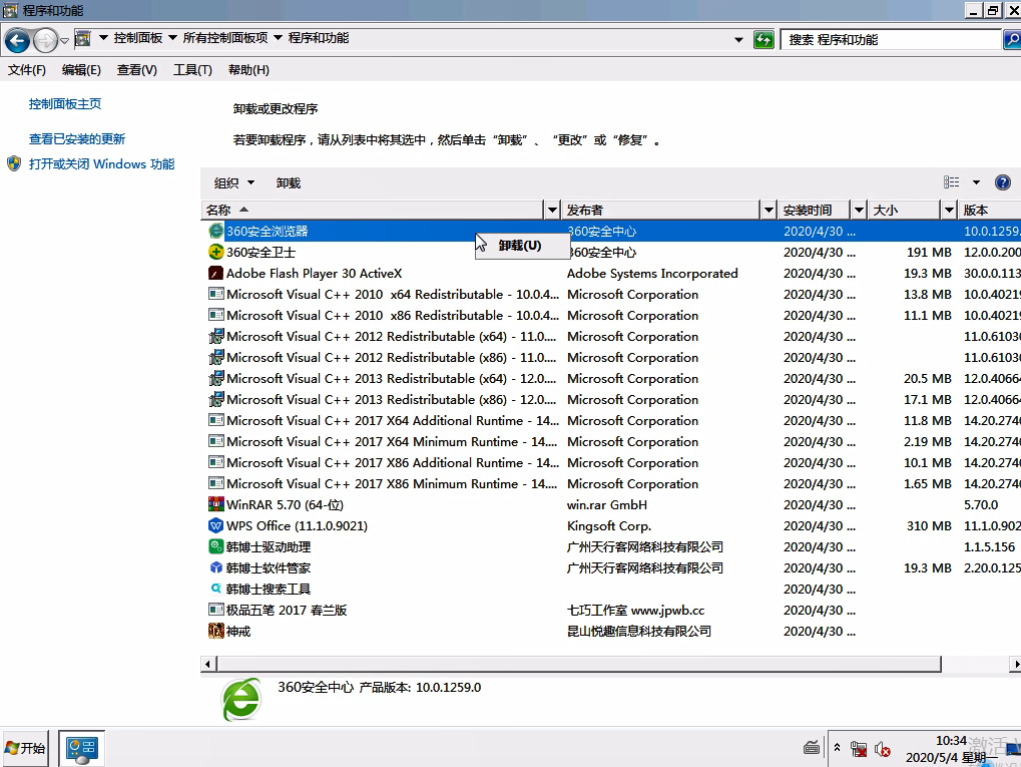Click publisher 七巧工作室 www.jpwb.cc
Screen dimensions: 1021x767
pos(636,610)
